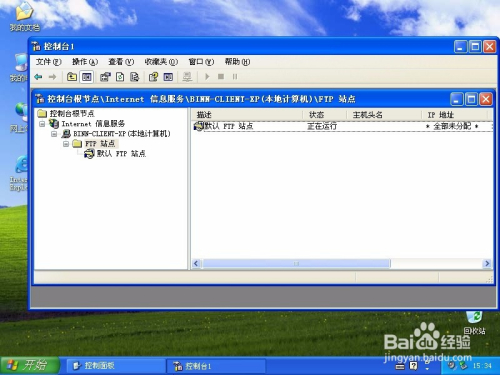Select 控制台根节点 in the tree

point(72,113)
